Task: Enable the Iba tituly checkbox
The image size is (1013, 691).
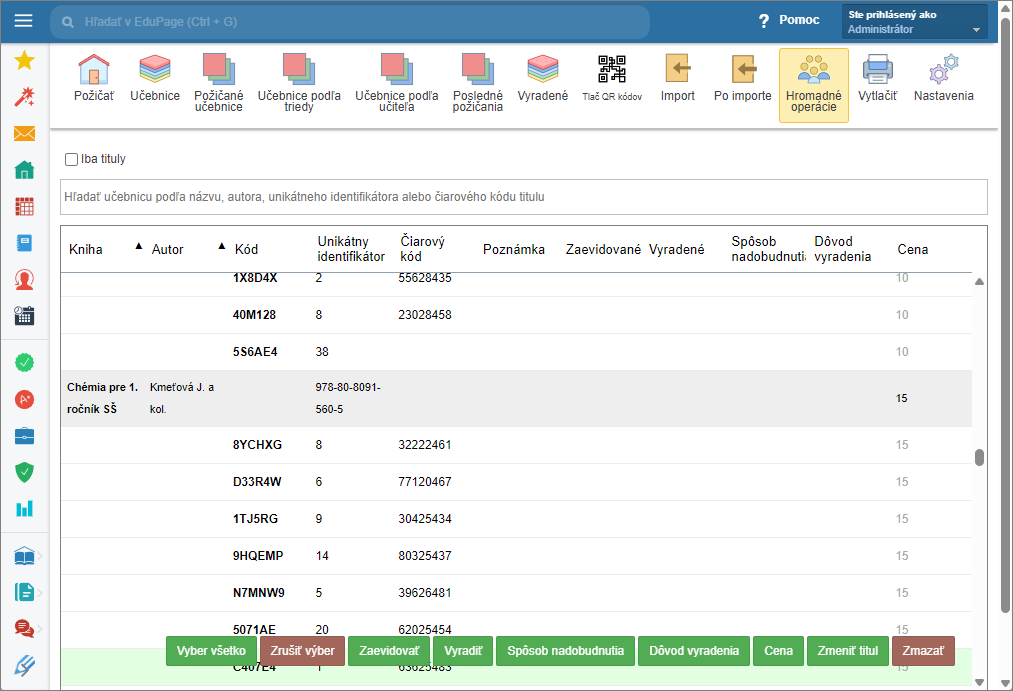Action: pyautogui.click(x=72, y=159)
